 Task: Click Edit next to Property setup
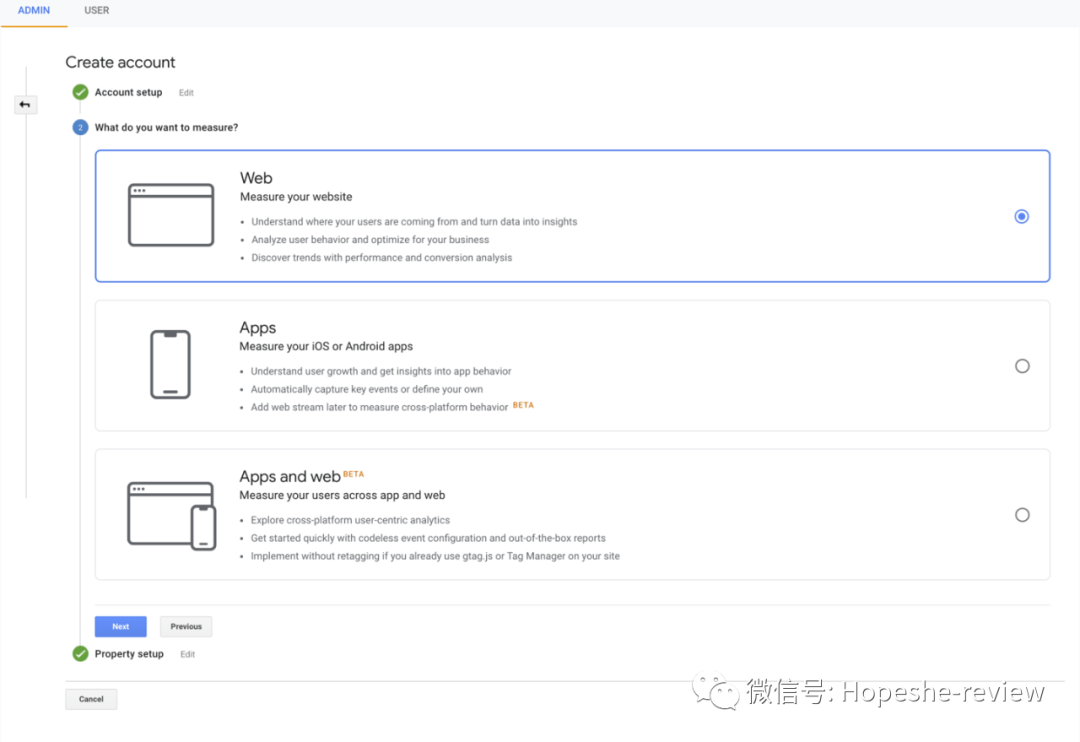[x=187, y=654]
